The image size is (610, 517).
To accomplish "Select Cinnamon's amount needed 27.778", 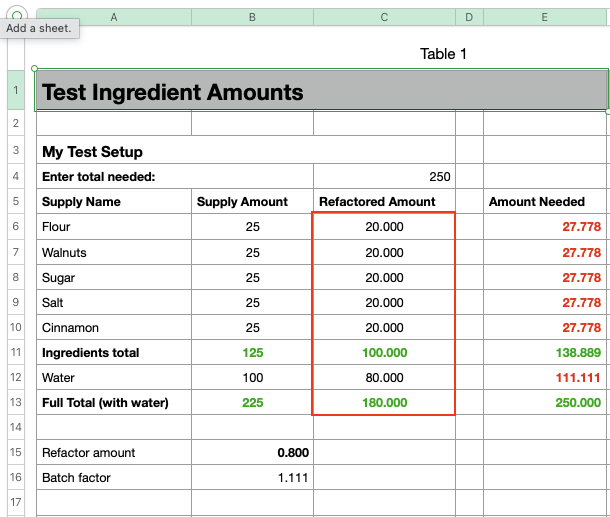I will click(x=545, y=328).
